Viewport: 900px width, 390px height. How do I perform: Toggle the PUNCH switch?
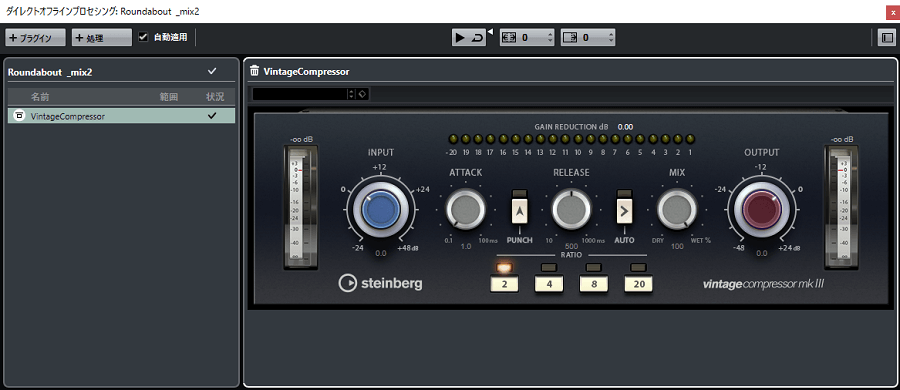tap(519, 212)
